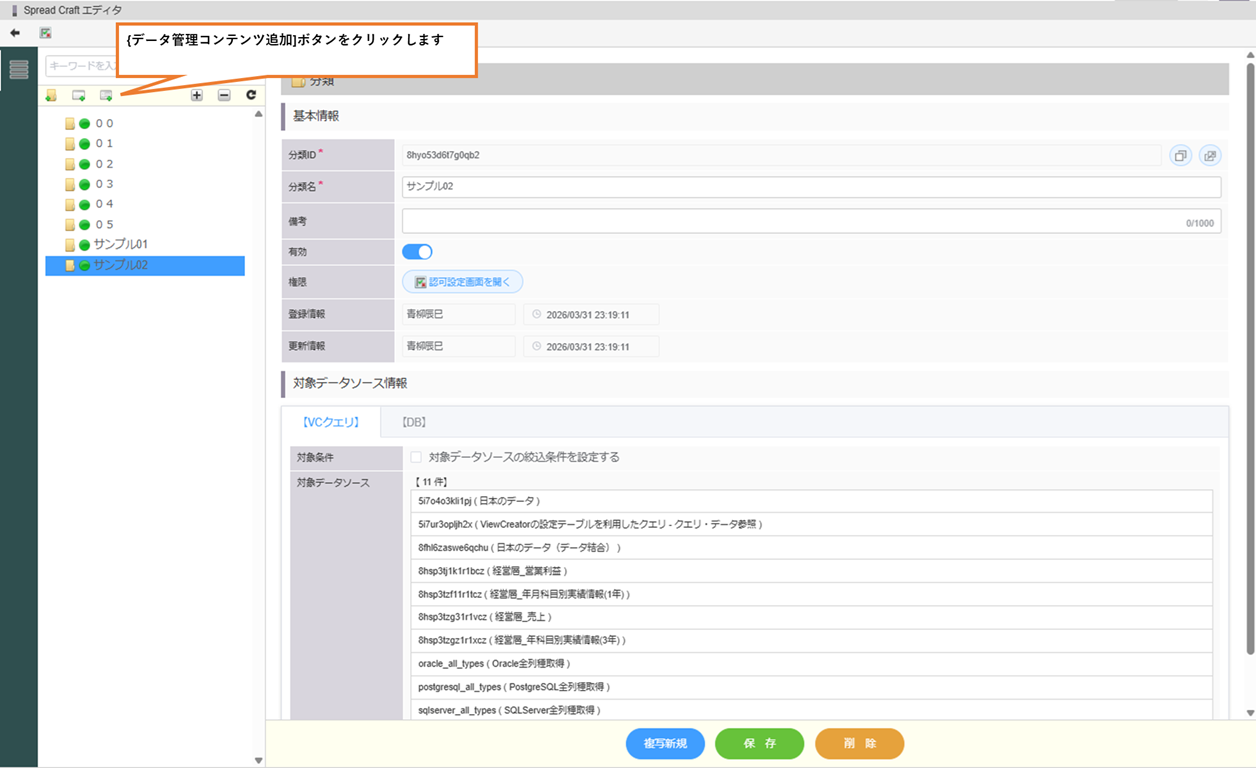This screenshot has width=1256, height=768.
Task: Refresh the category tree
Action: pyautogui.click(x=251, y=96)
